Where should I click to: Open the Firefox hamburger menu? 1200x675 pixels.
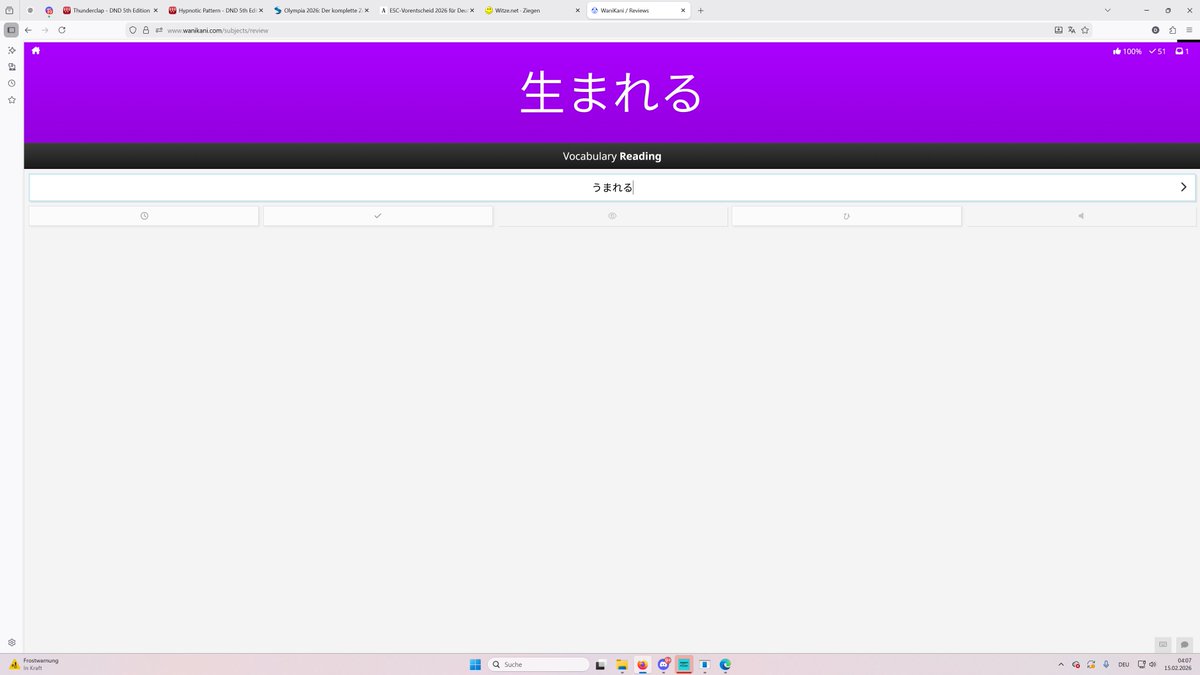point(1189,30)
